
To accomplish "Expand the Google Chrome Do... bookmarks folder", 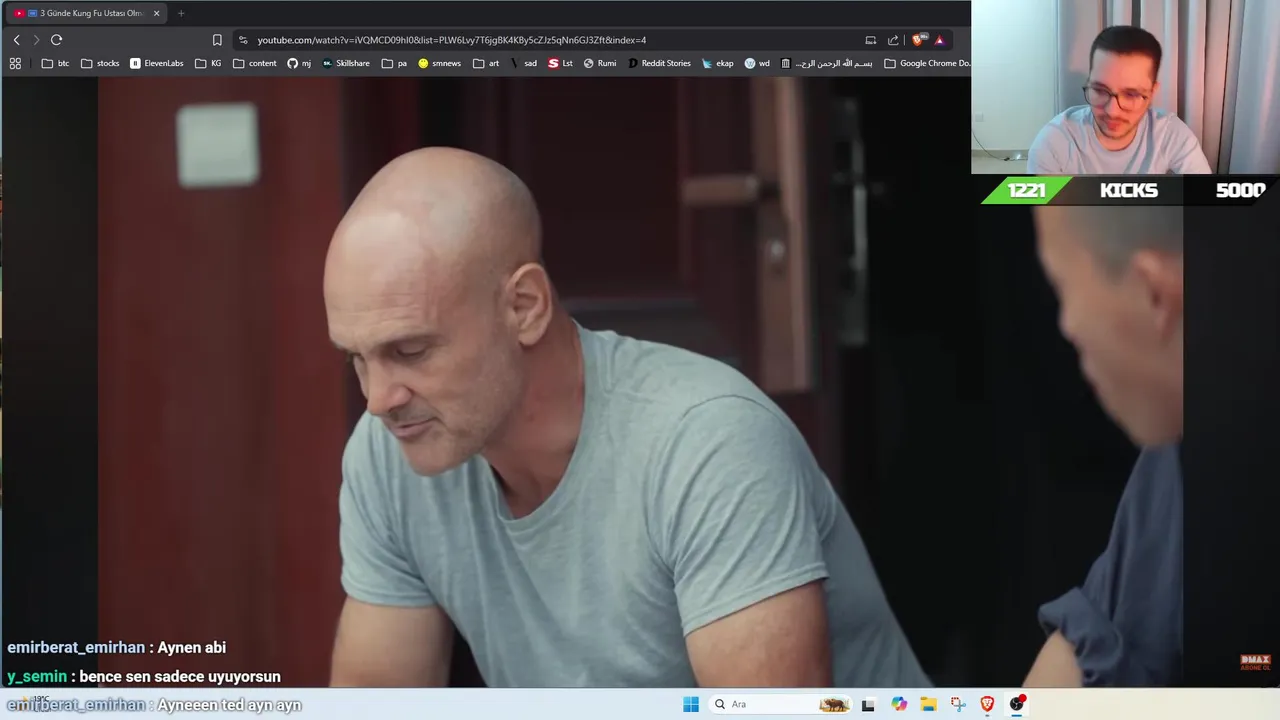I will [927, 63].
